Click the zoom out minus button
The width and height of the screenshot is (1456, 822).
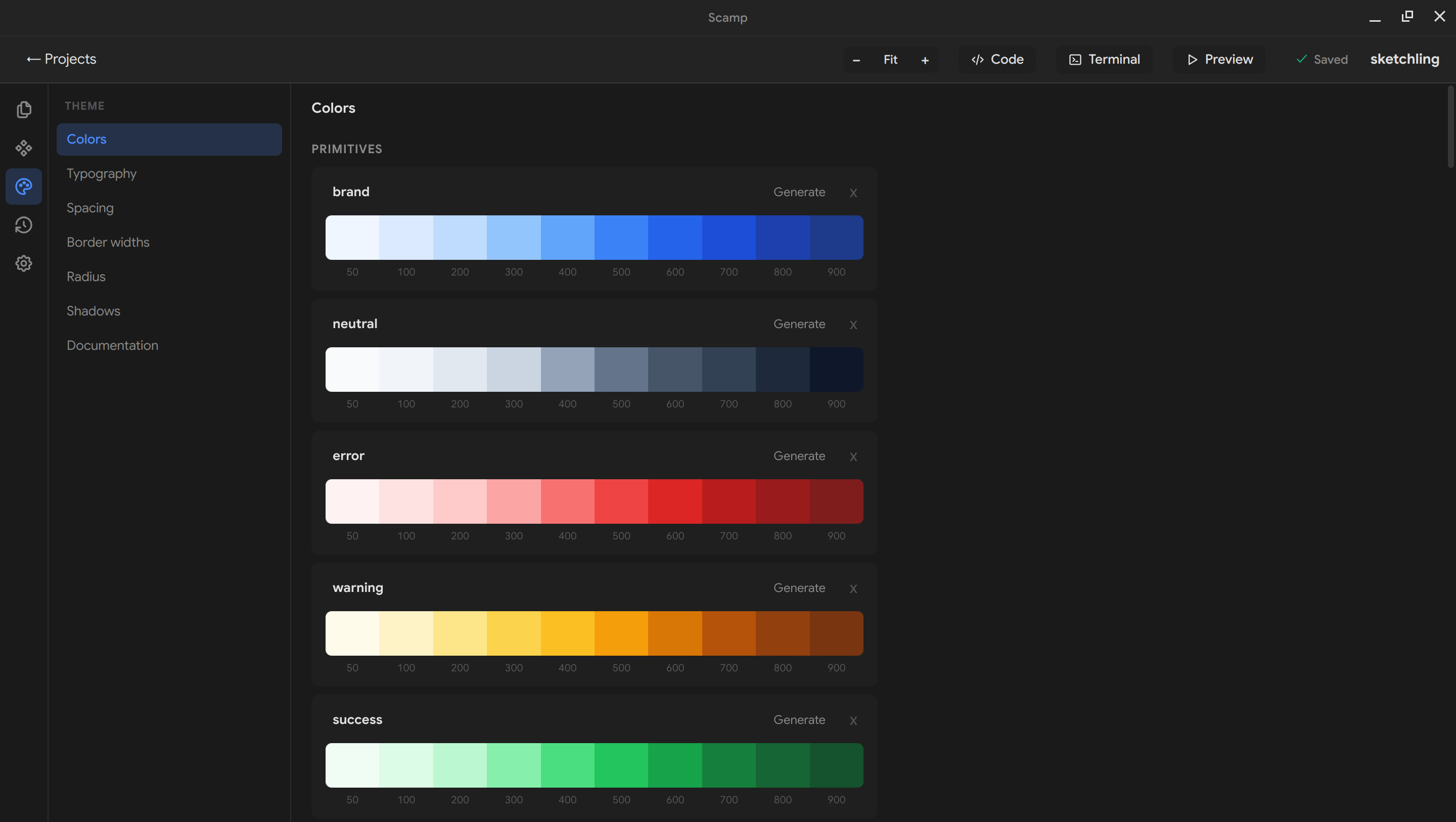click(x=856, y=60)
